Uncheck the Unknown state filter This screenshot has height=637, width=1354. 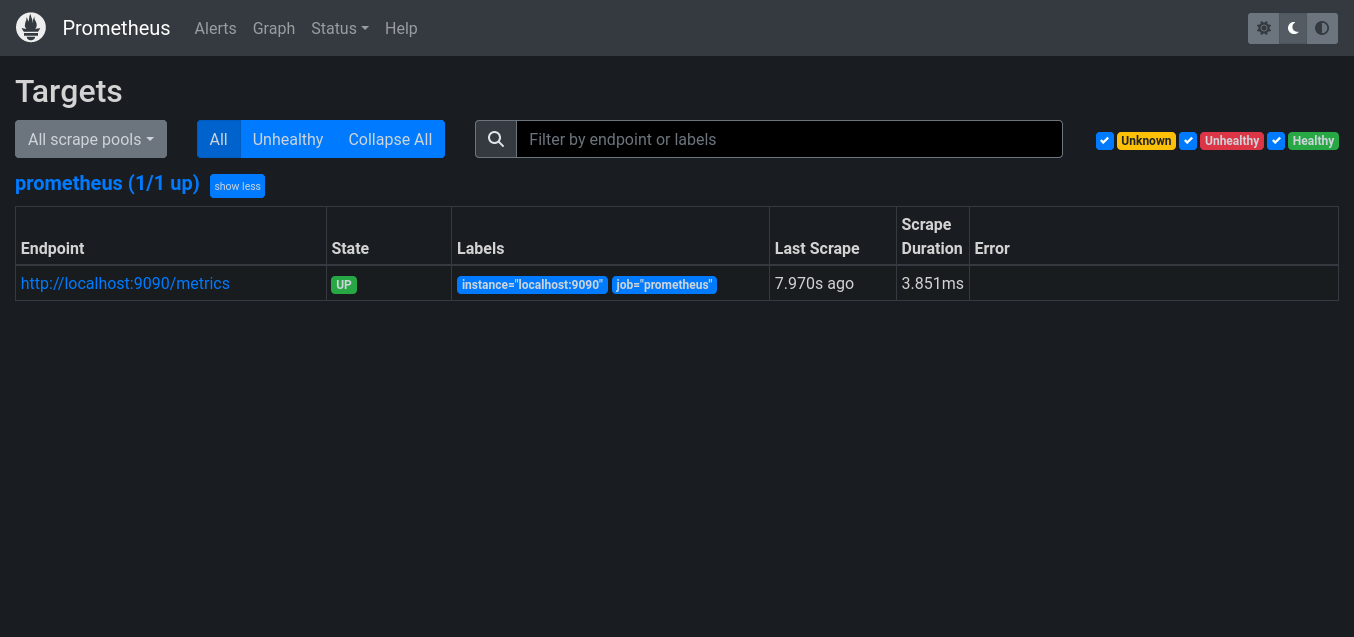(x=1104, y=140)
